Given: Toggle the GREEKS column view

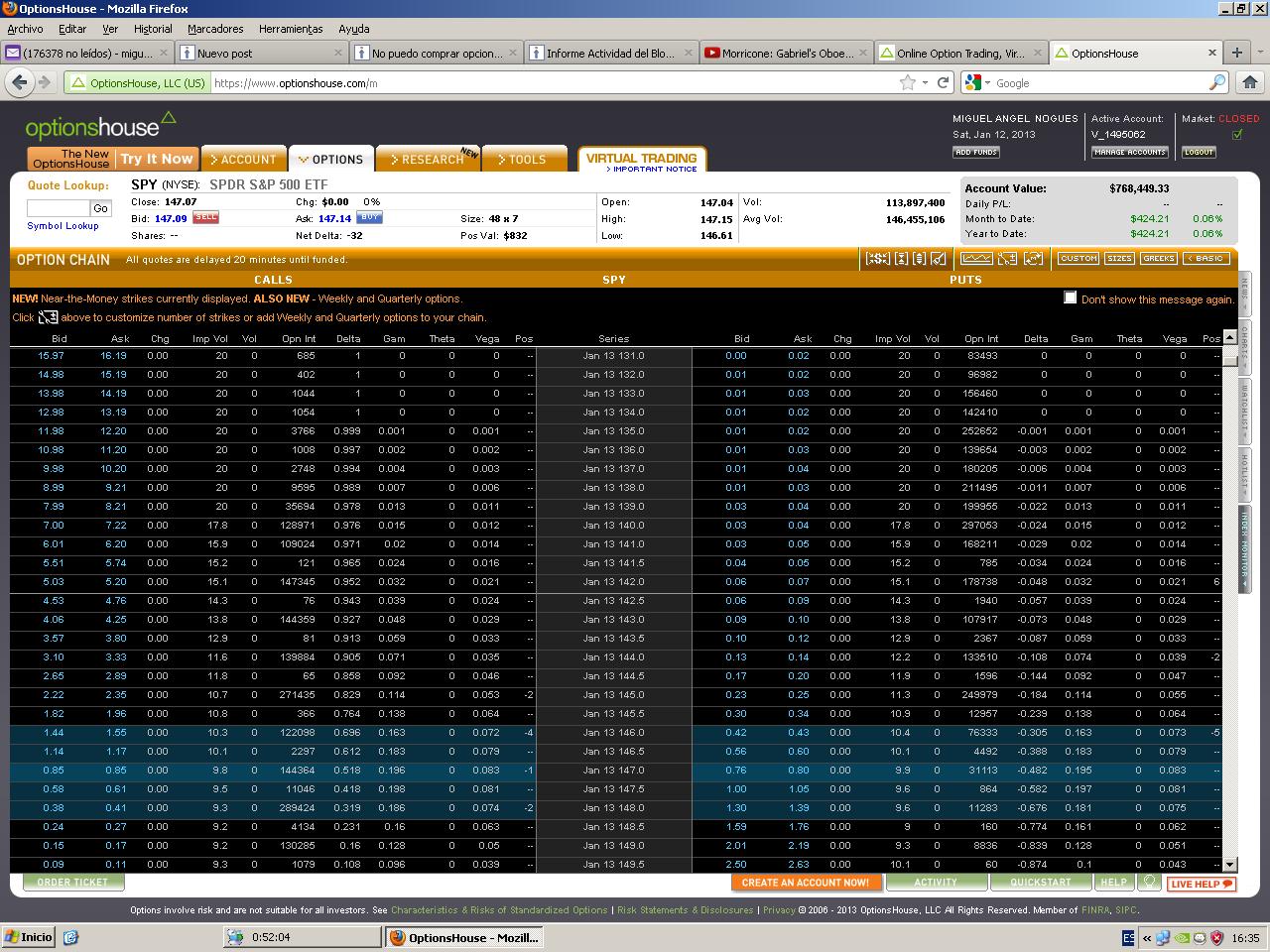Looking at the screenshot, I should click(x=1158, y=259).
